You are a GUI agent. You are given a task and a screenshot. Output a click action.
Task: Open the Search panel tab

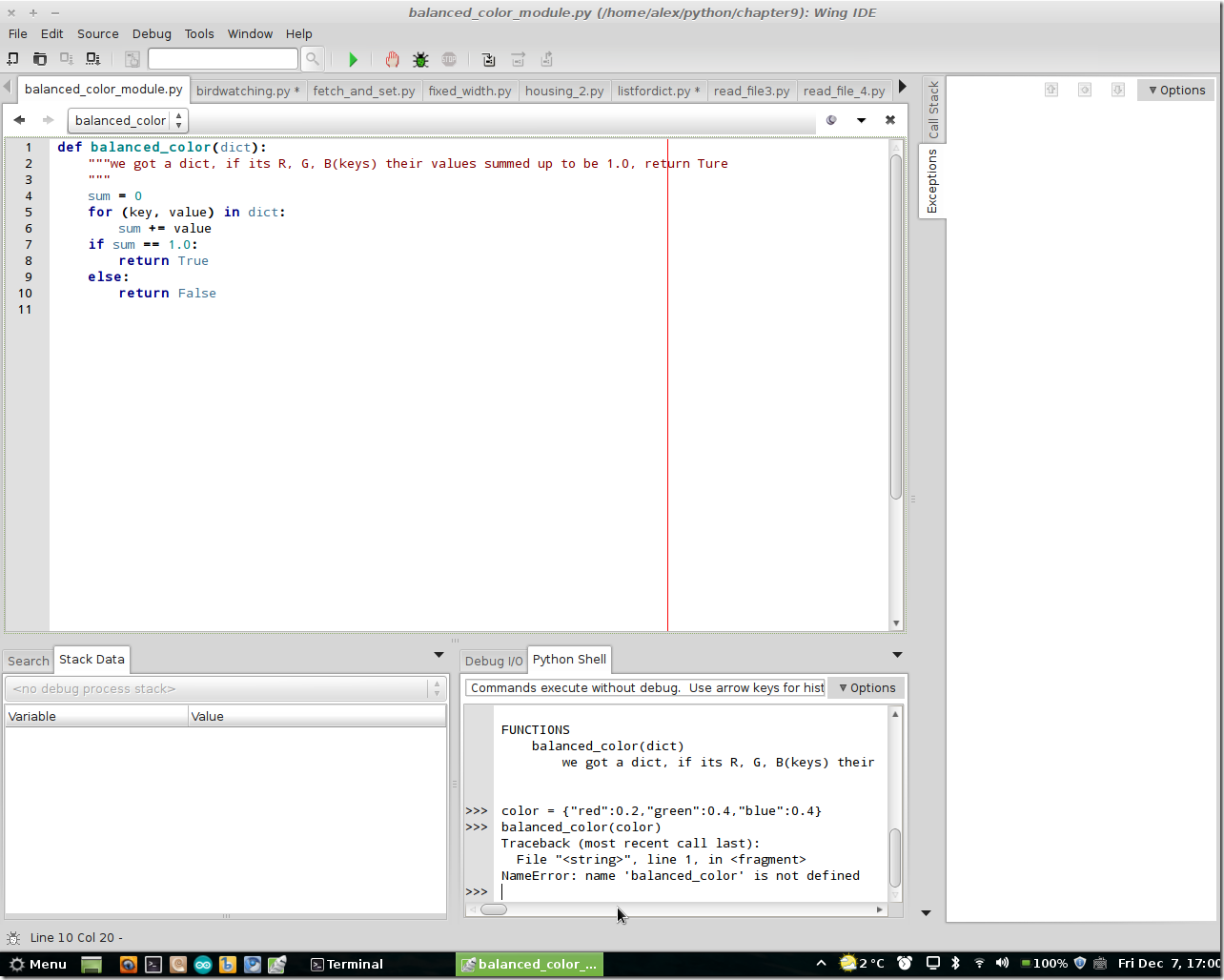click(29, 661)
